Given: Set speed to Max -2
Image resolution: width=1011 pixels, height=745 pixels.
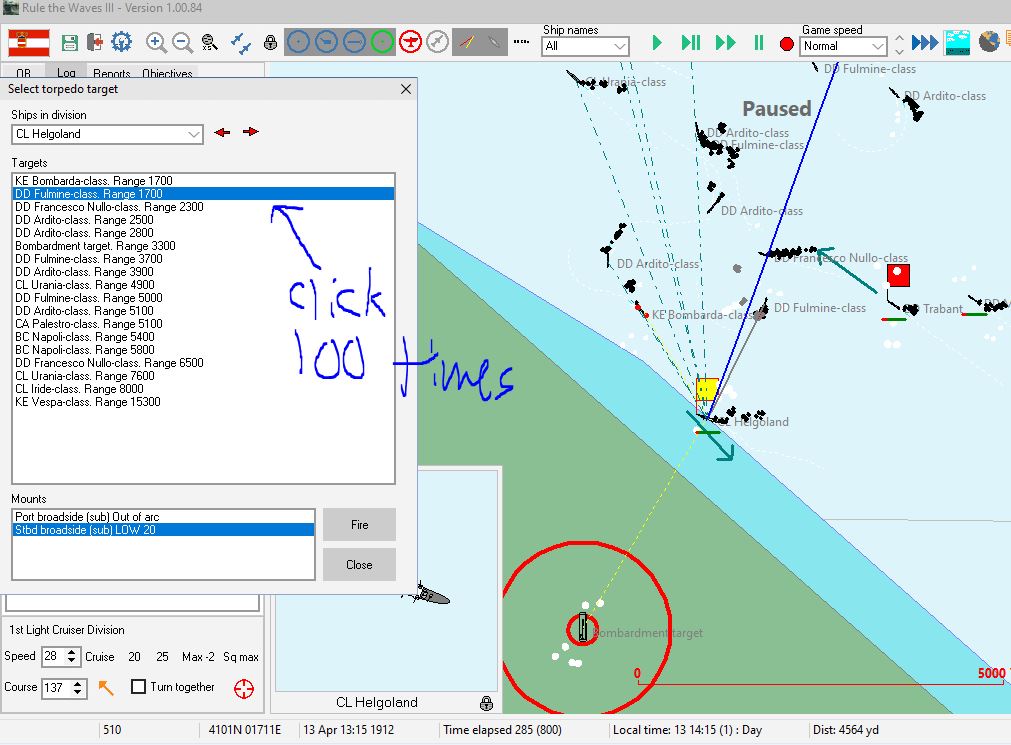Looking at the screenshot, I should [x=198, y=657].
